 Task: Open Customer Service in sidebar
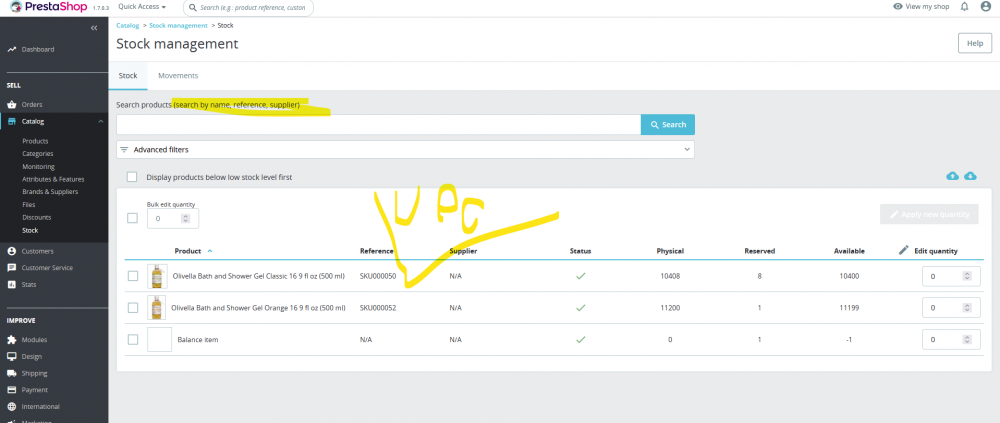point(47,268)
